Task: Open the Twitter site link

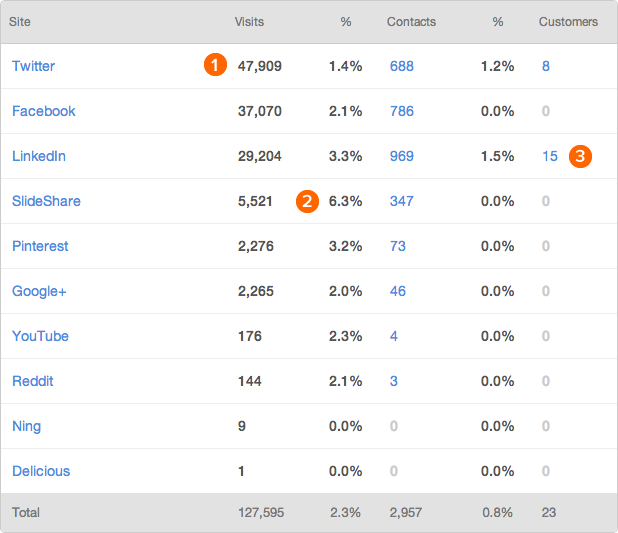Action: 33,66
